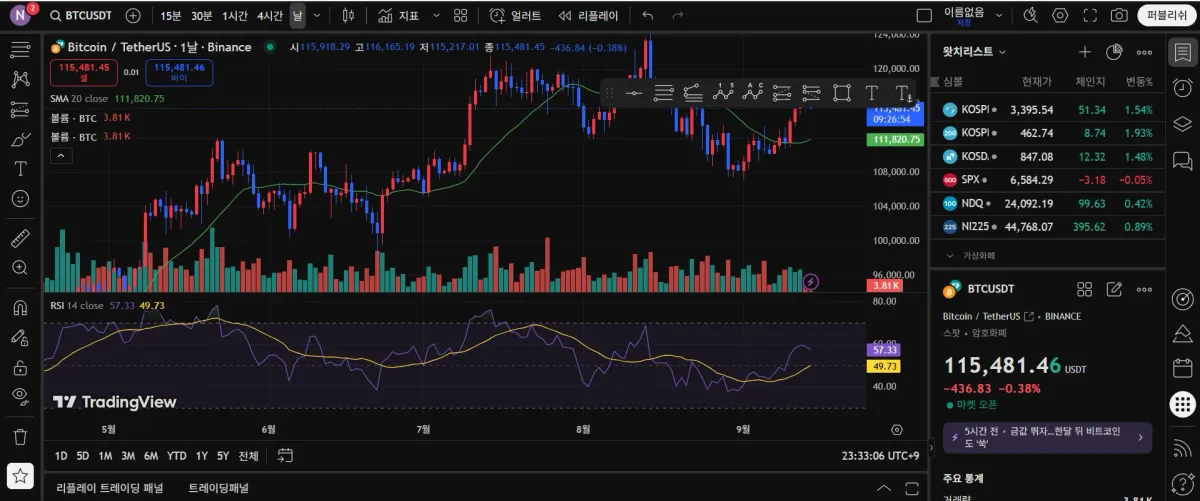Click the undo arrow
The height and width of the screenshot is (501, 1200).
[x=648, y=16]
